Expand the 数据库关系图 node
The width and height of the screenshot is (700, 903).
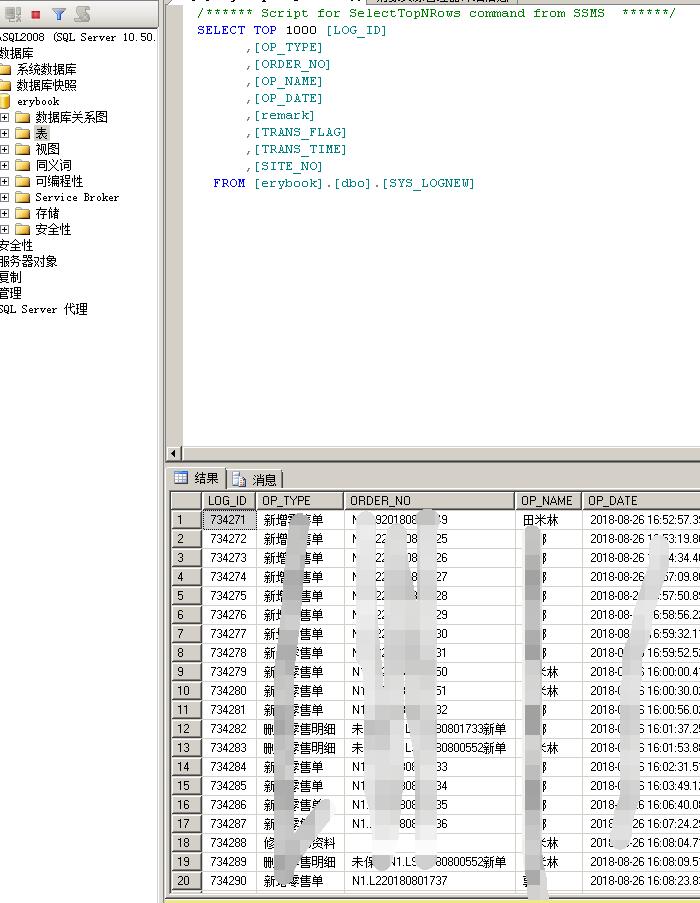click(5, 117)
